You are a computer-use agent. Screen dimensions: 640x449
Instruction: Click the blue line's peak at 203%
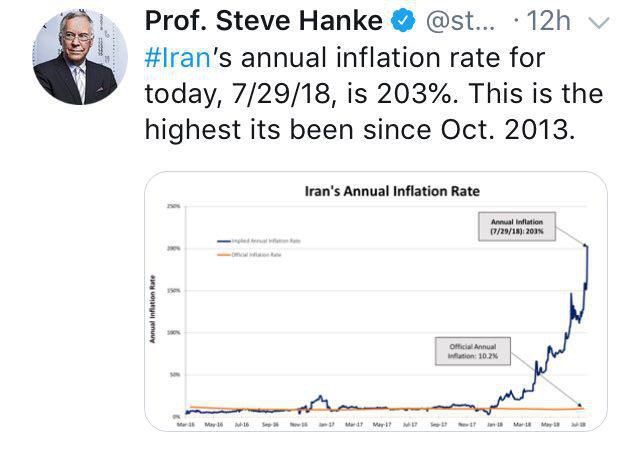click(587, 245)
